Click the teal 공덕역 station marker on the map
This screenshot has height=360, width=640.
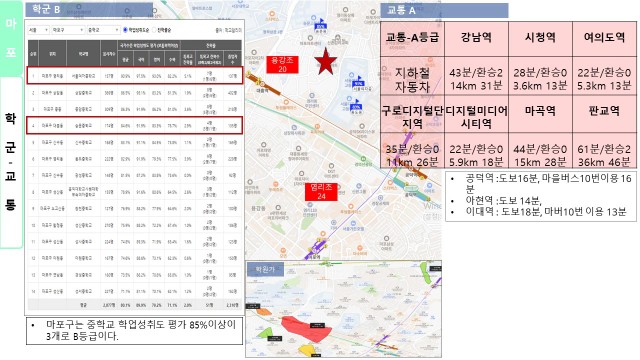pyautogui.click(x=412, y=190)
